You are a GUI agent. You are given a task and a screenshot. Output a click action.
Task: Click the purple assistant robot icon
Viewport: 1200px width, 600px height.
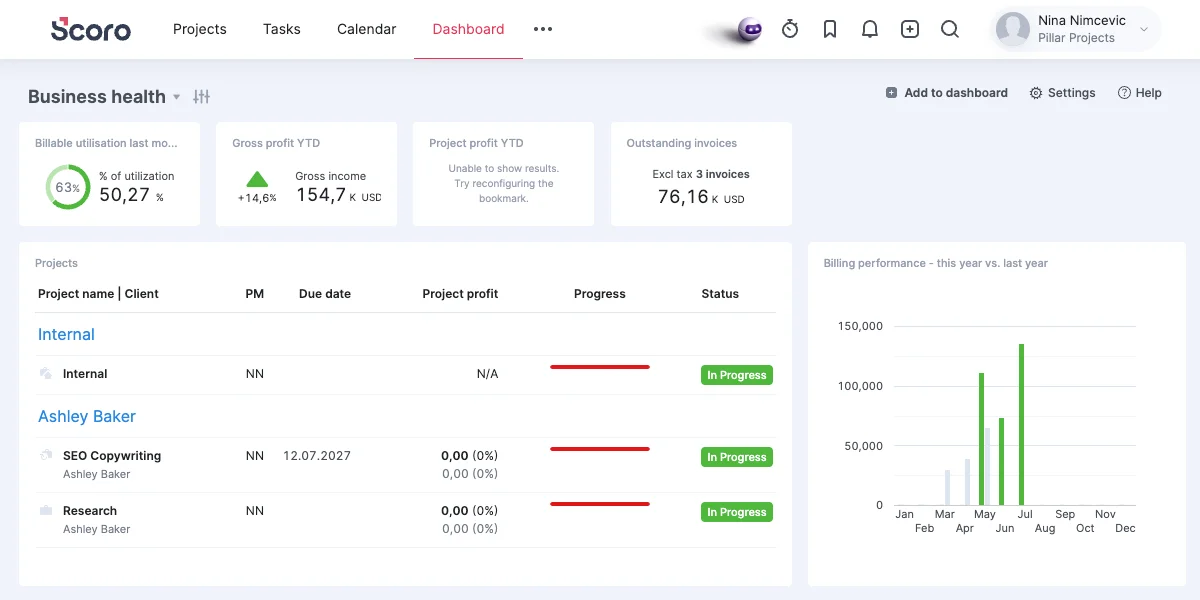[749, 30]
